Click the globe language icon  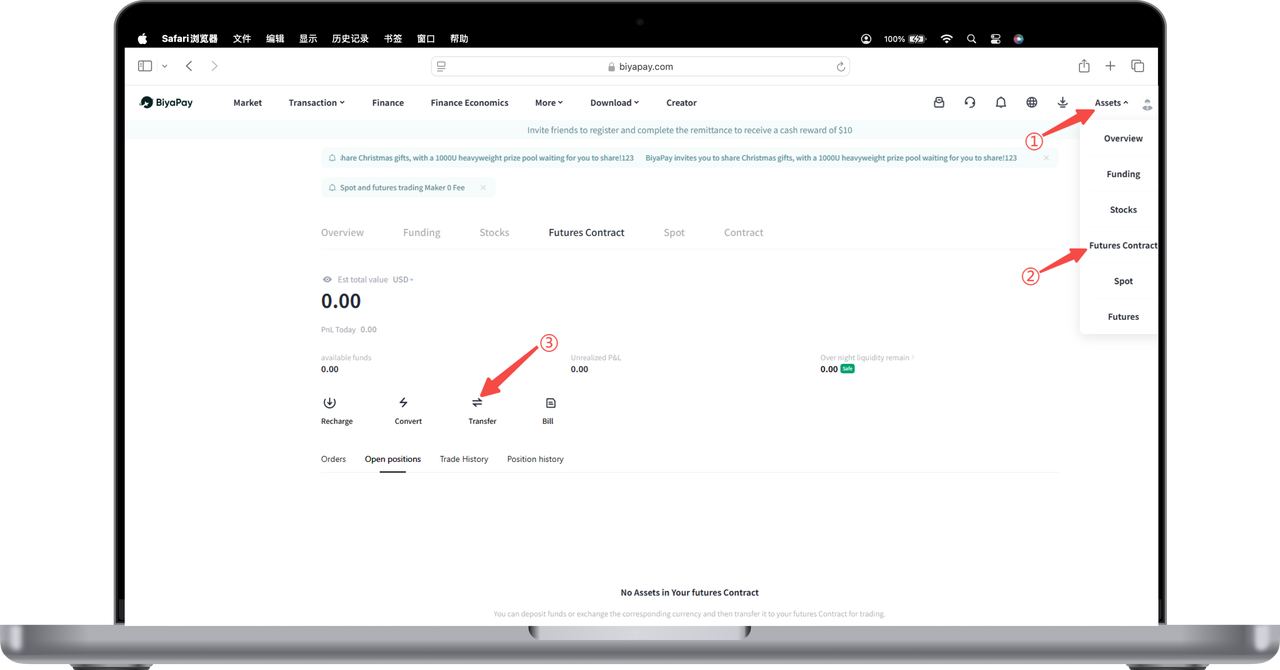[x=1032, y=102]
